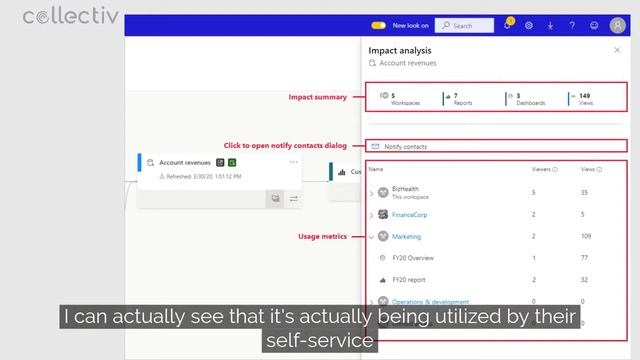Click the Refreshed 3/30/20 timestamp

(x=204, y=176)
